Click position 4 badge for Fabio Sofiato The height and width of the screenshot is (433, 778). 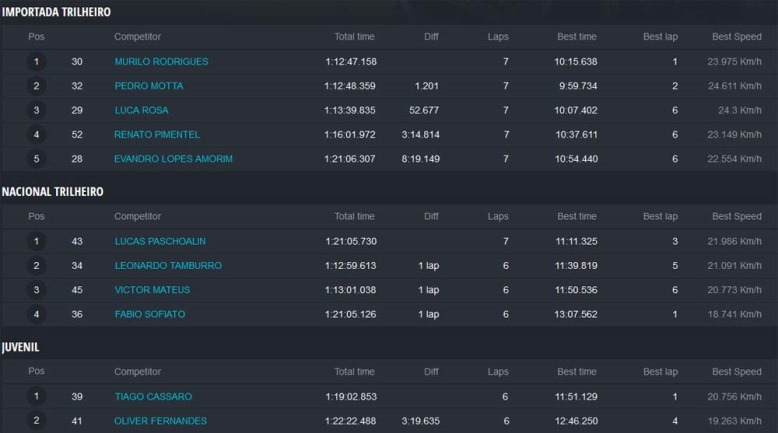click(36, 314)
